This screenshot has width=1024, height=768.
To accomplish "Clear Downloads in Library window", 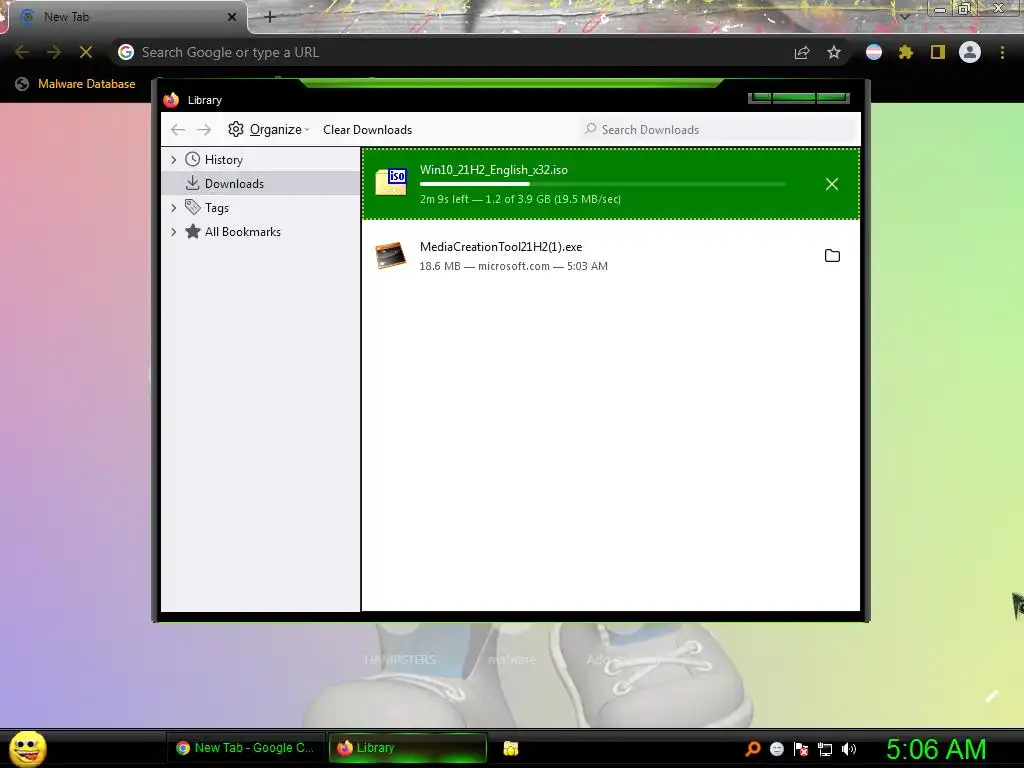I will (367, 129).
